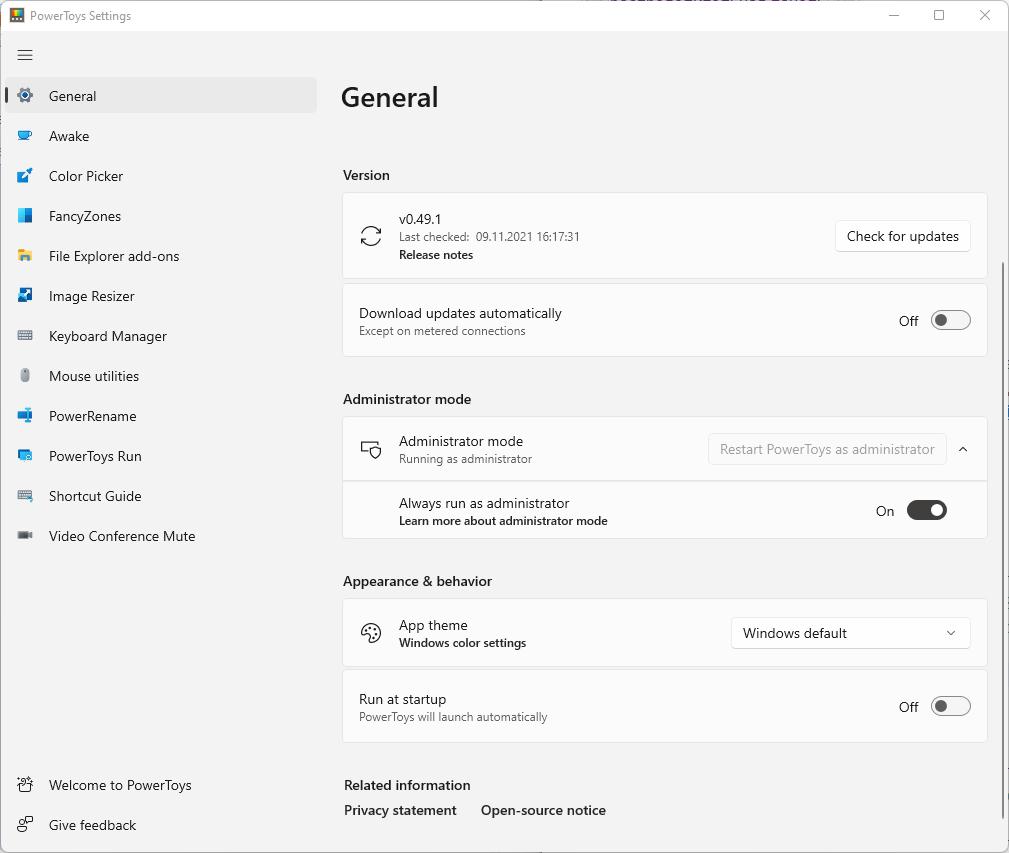
Task: Open Color Picker via its sidebar icon
Action: click(x=26, y=176)
